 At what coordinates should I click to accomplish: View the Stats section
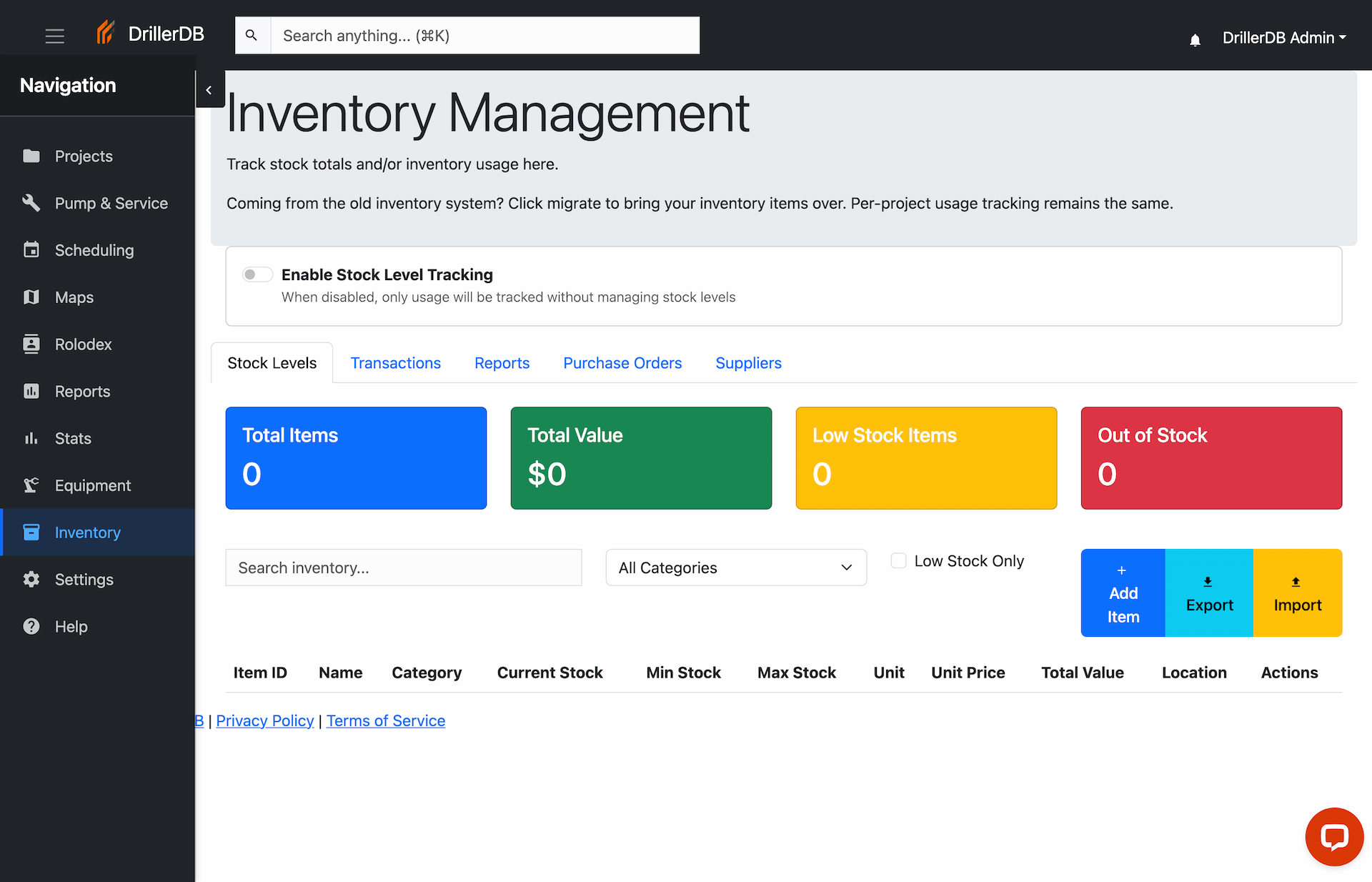click(73, 438)
